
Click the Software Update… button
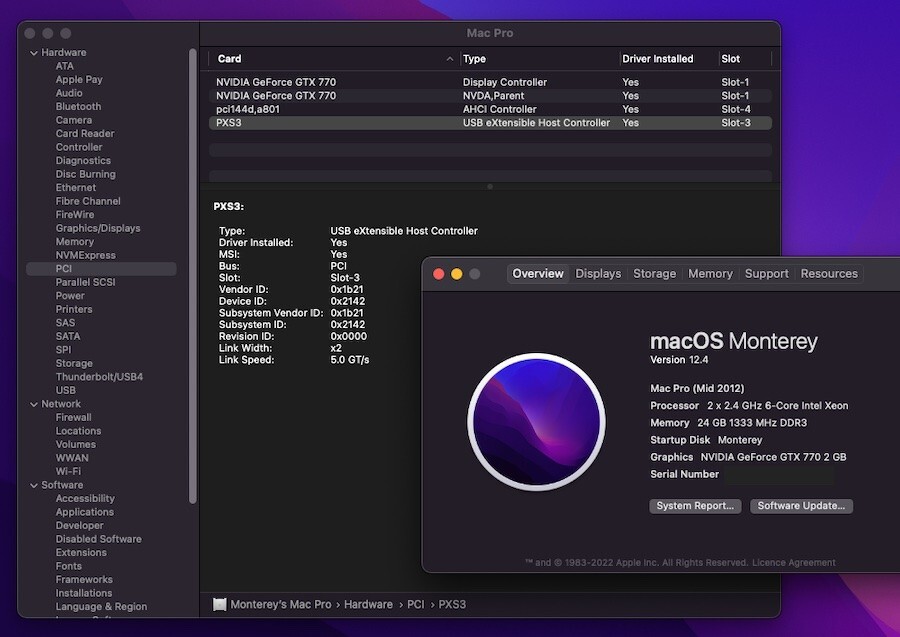point(801,506)
